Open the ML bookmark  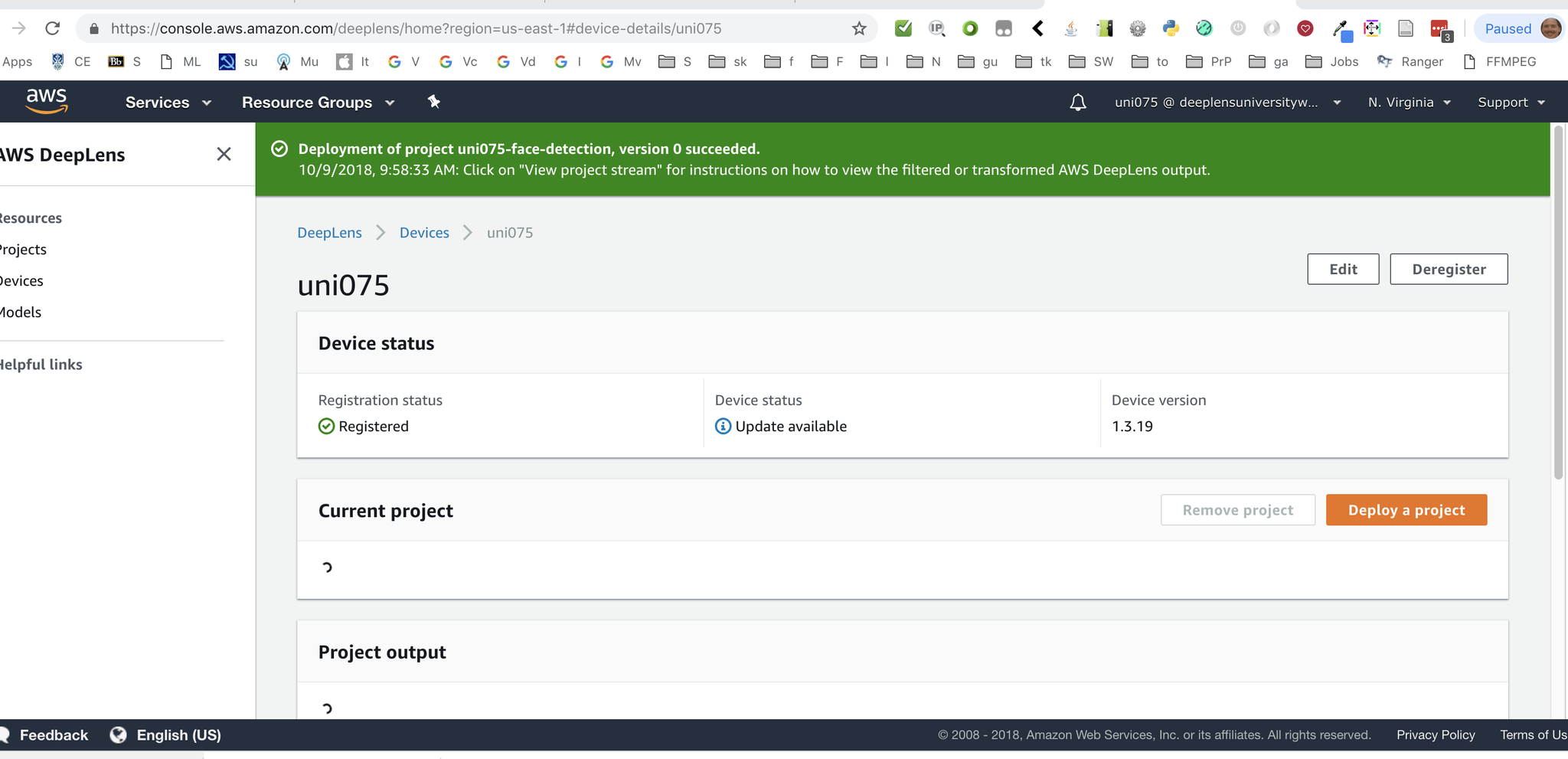(x=180, y=61)
